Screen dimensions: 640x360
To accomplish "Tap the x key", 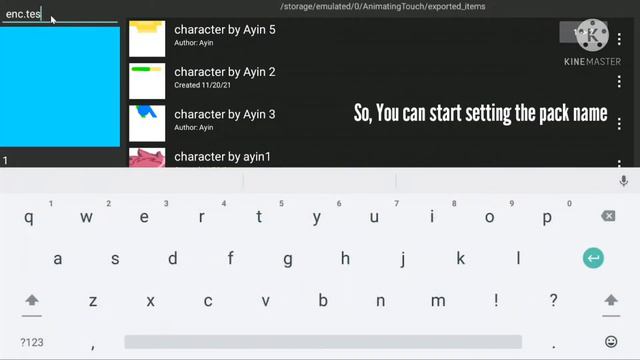I will [150, 301].
